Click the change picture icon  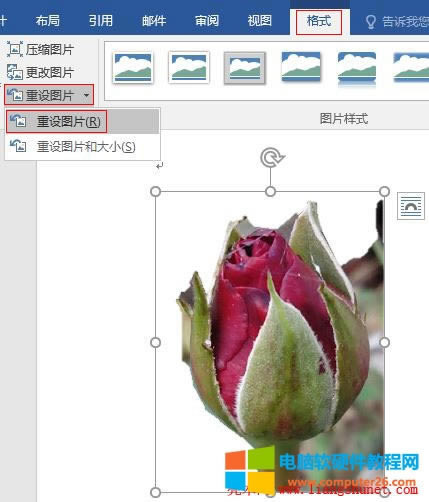(15, 72)
